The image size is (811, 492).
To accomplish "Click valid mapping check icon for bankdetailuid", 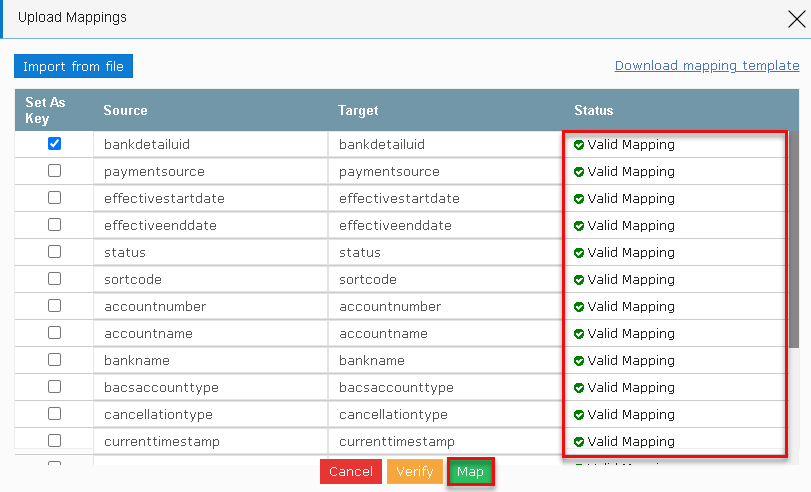I will point(579,145).
